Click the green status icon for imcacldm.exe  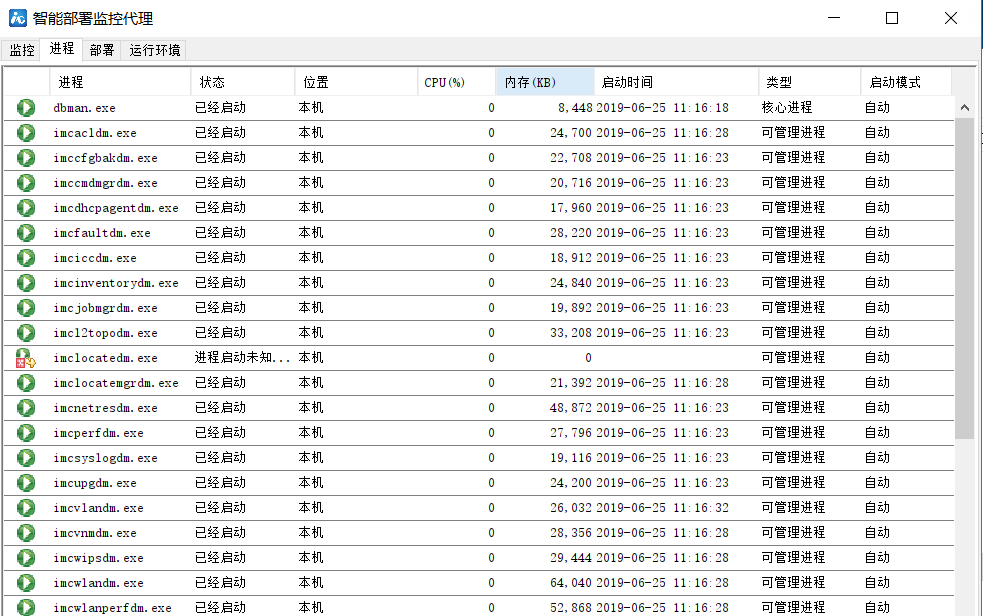click(26, 133)
